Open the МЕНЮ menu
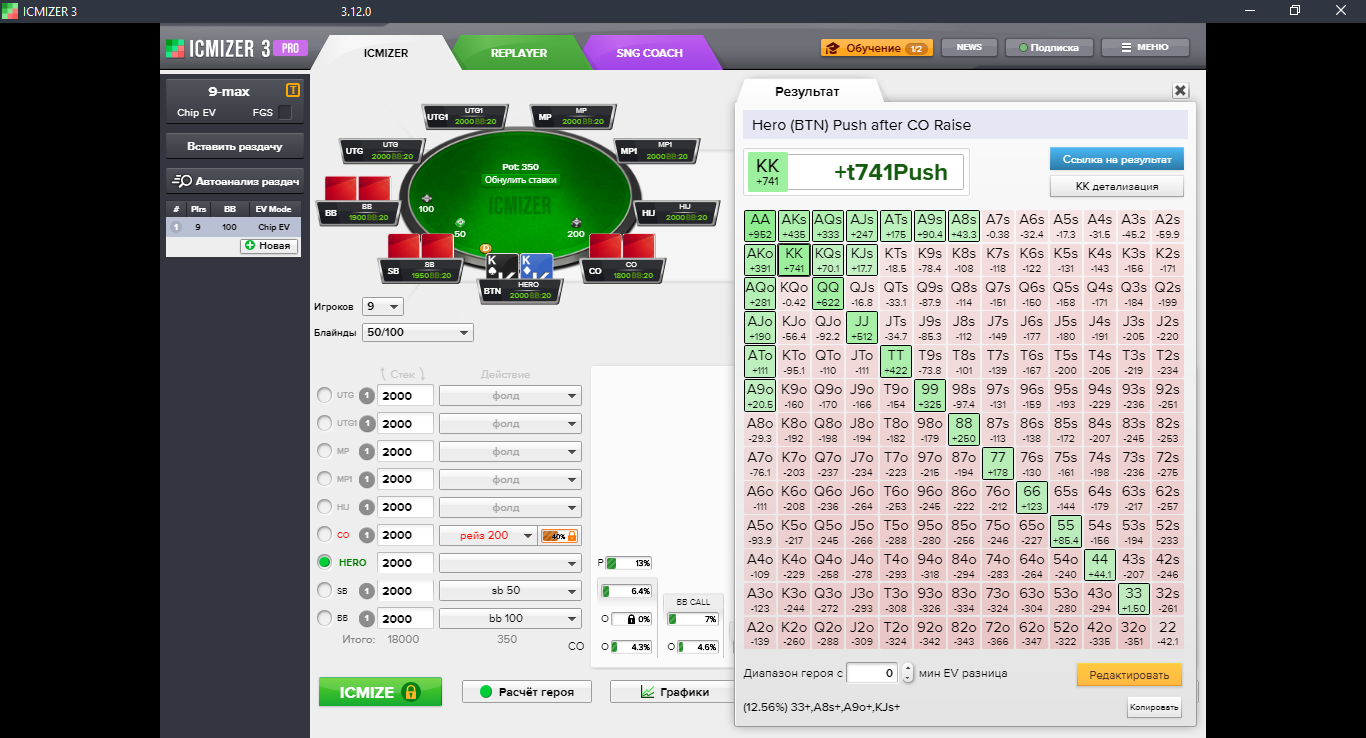 (x=1145, y=47)
